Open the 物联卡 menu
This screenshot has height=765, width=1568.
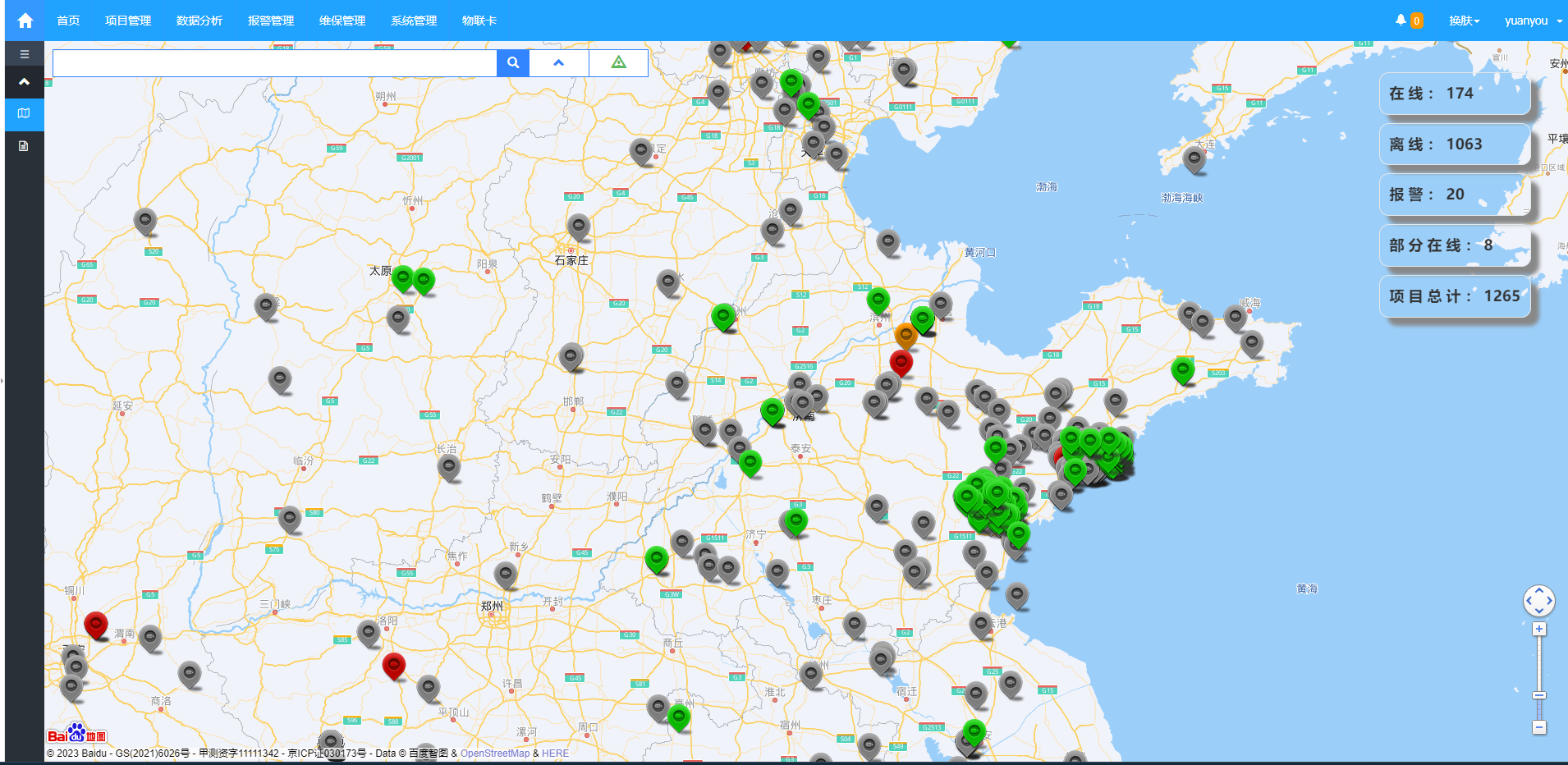coord(479,21)
